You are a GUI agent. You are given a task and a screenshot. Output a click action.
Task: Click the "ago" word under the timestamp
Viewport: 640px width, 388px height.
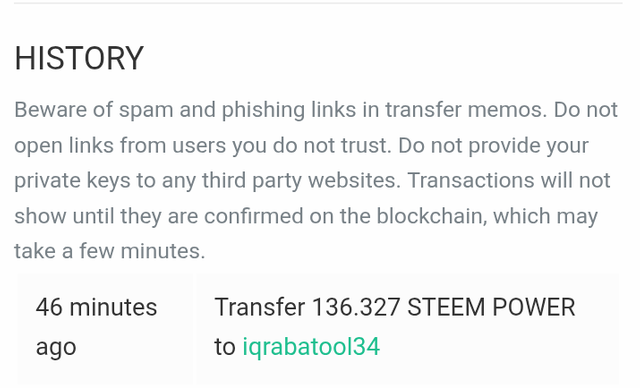pyautogui.click(x=56, y=348)
